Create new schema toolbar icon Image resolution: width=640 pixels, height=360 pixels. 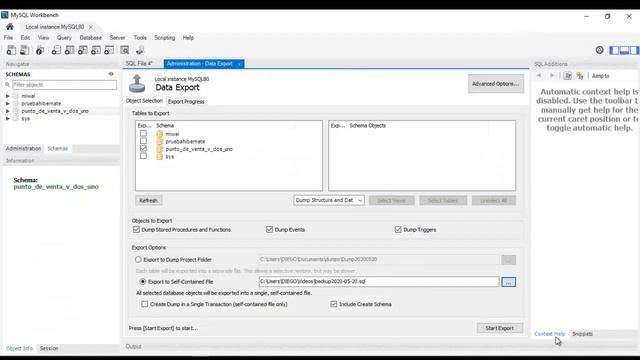click(56, 50)
